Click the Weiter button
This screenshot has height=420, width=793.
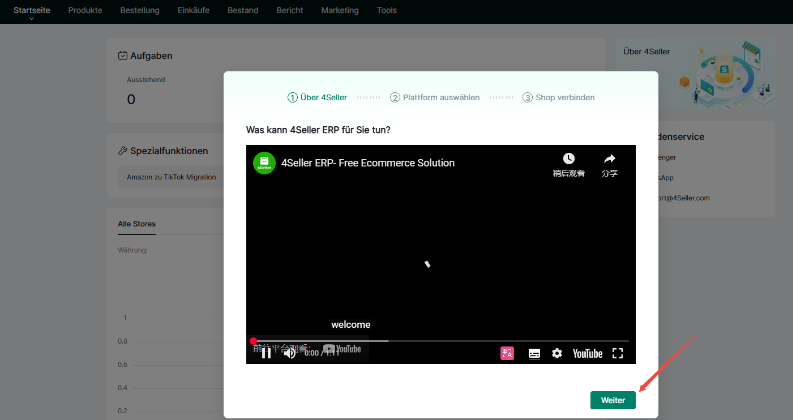pos(612,400)
